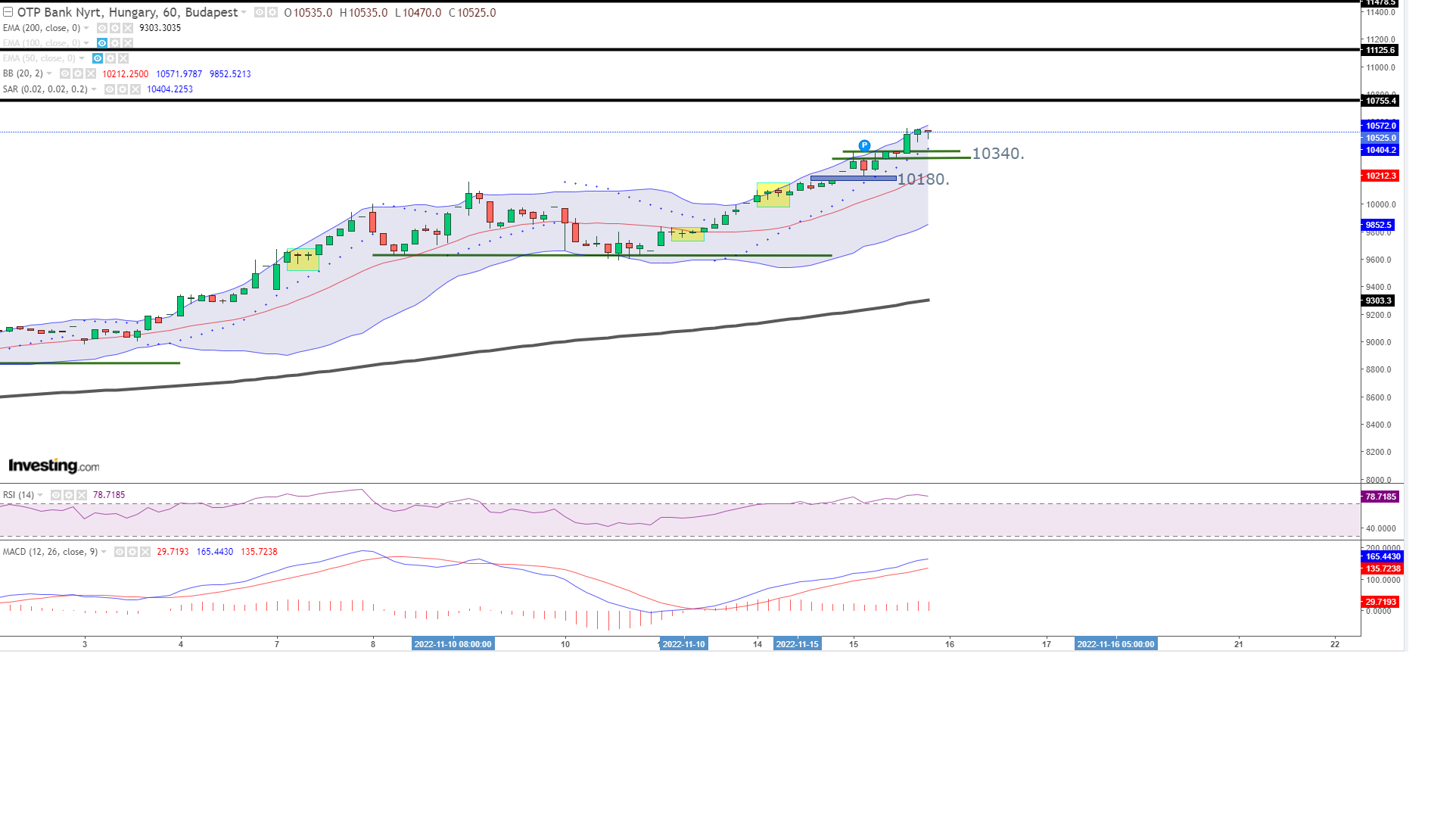
Task: Collapse the indicator legend box
Action: click(x=8, y=12)
